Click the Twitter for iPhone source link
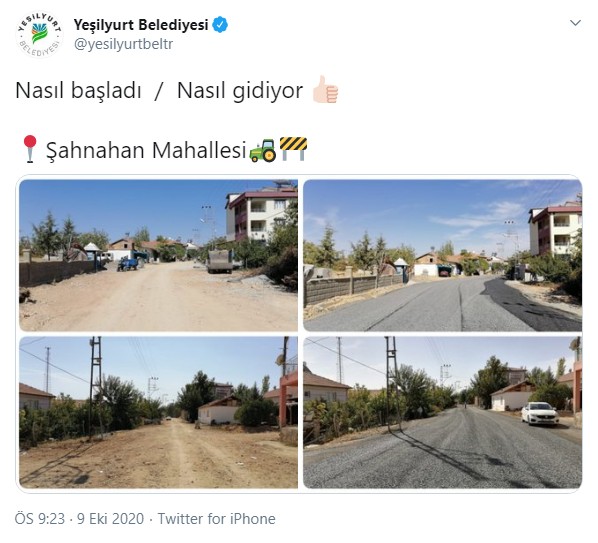Screen dimensions: 598x543 217,519
